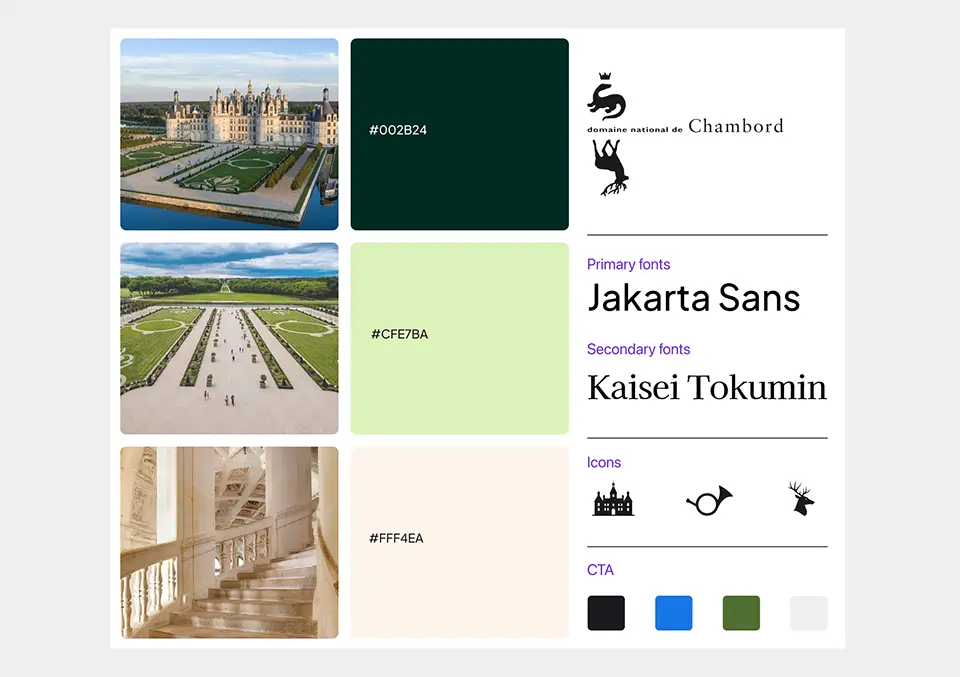The width and height of the screenshot is (960, 677).
Task: Click the Jakarta Sans font sample
Action: pos(693,298)
